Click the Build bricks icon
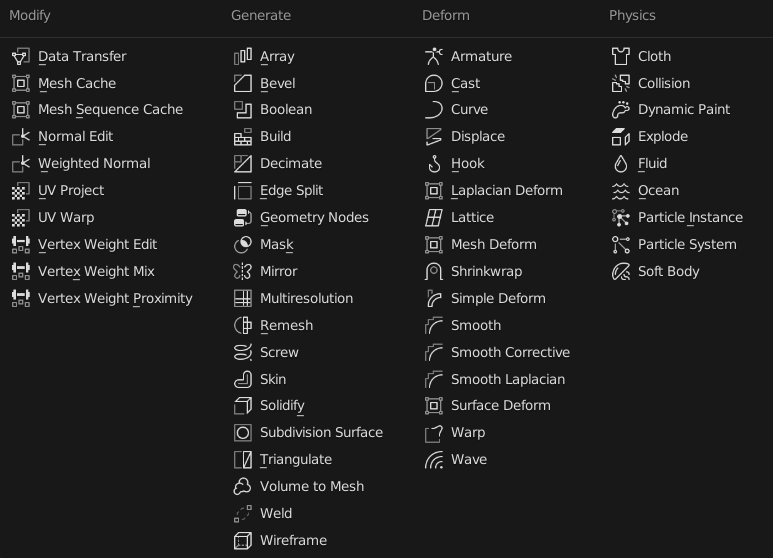773x558 pixels. coord(243,137)
